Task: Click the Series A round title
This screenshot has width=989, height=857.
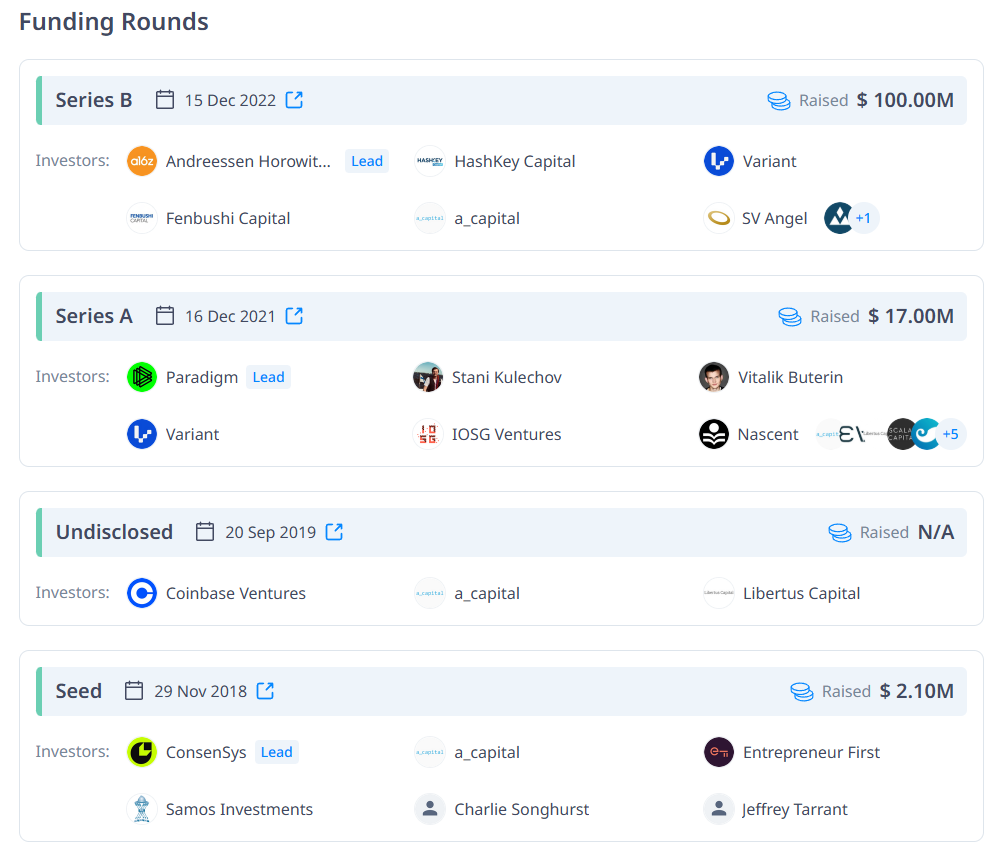Action: pos(94,316)
